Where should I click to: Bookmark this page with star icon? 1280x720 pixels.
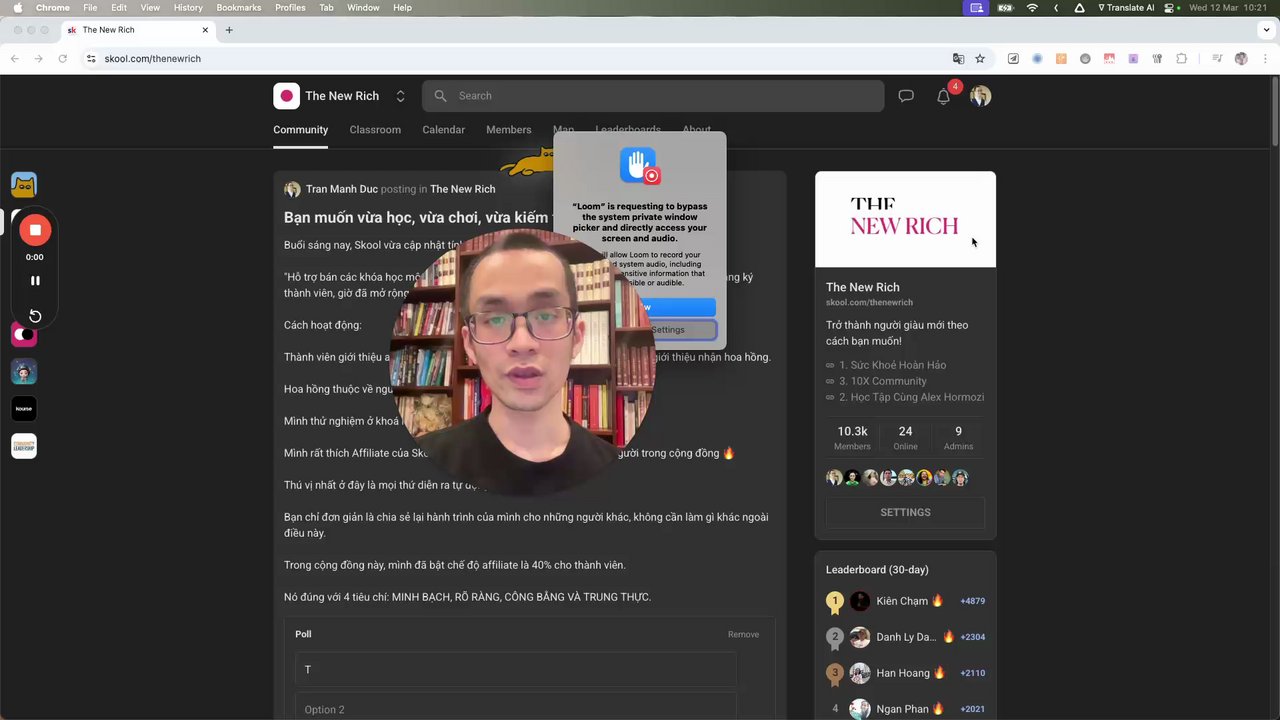coord(980,59)
